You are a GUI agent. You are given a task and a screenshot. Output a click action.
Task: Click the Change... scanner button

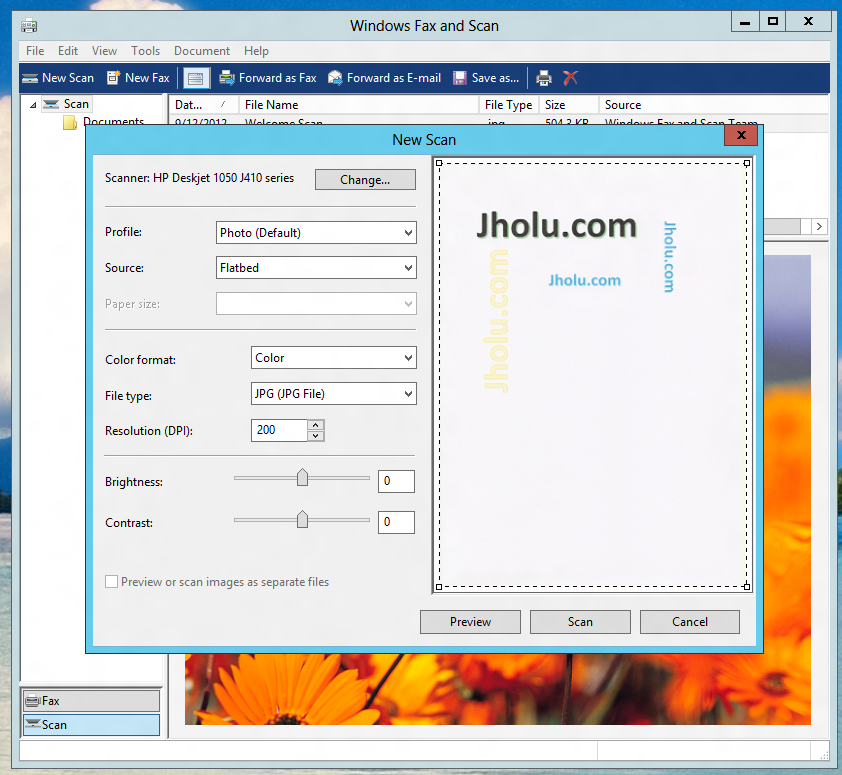pyautogui.click(x=365, y=180)
